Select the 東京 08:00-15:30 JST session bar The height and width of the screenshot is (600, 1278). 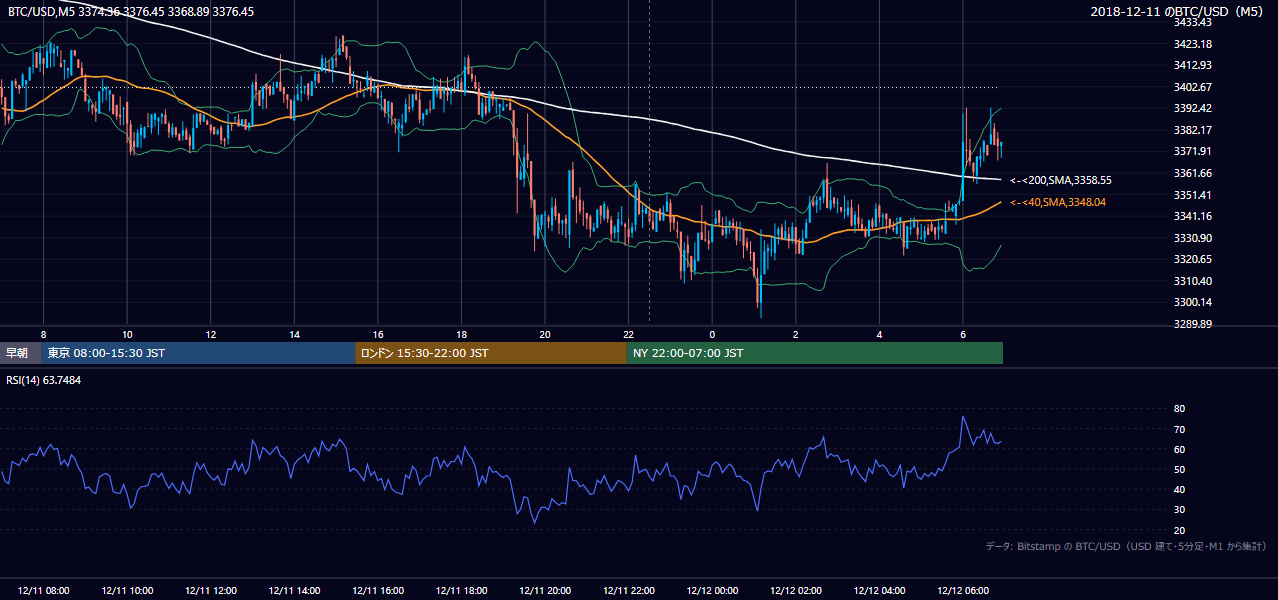pos(198,353)
